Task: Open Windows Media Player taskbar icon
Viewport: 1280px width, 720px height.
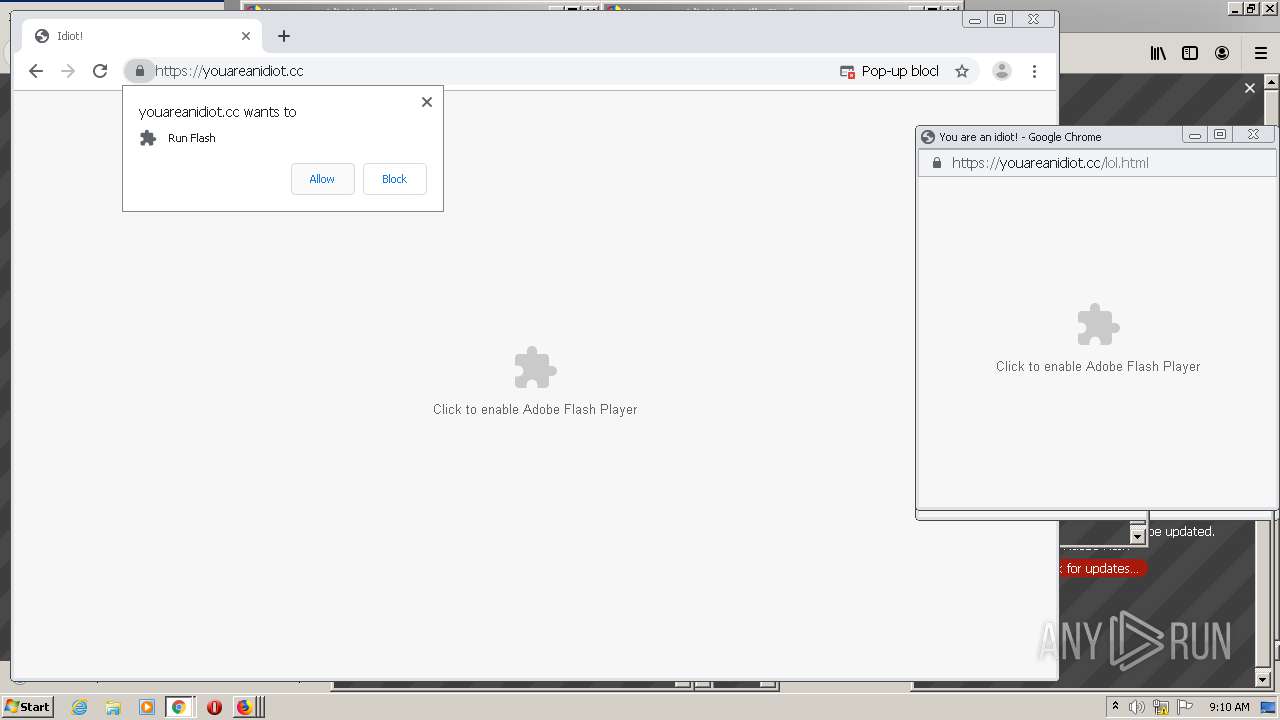Action: pyautogui.click(x=146, y=707)
